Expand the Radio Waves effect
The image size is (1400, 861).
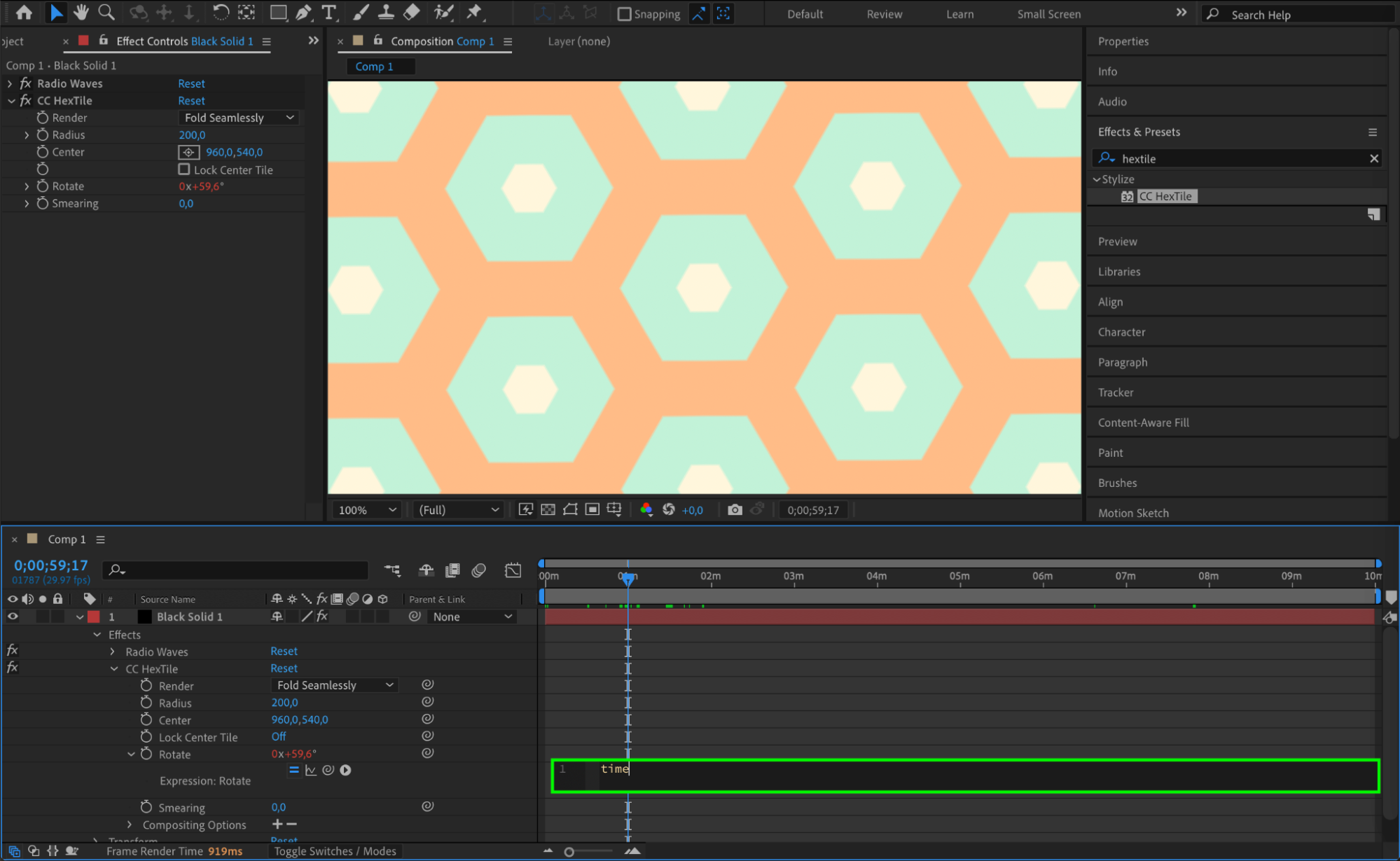point(10,83)
